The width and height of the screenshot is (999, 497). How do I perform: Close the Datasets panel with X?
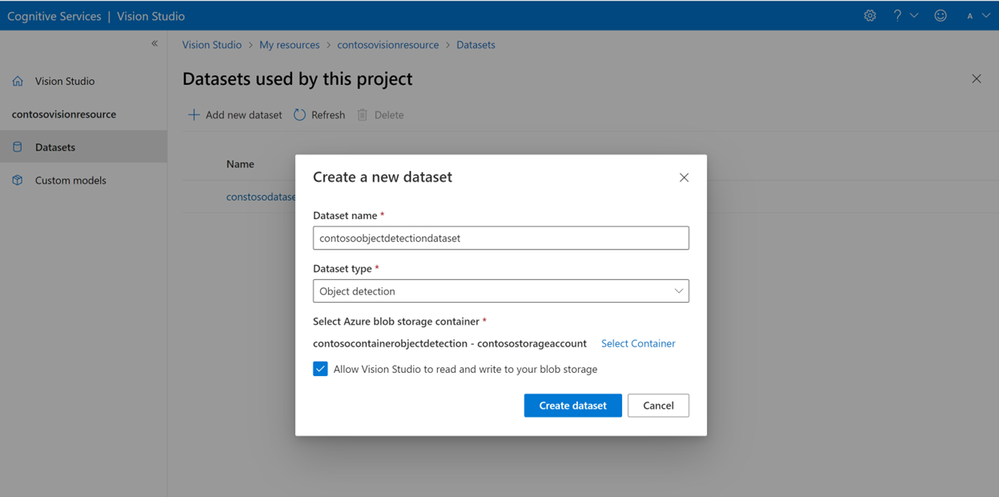976,79
